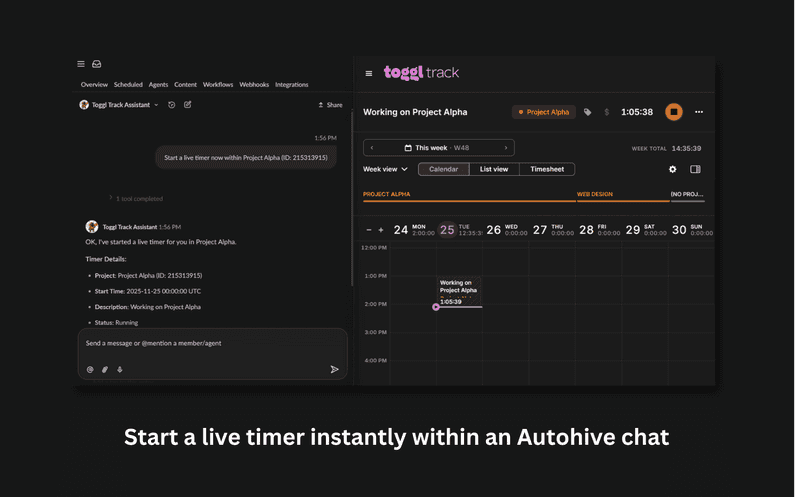Select the Wednesday 26 column header

tap(507, 230)
